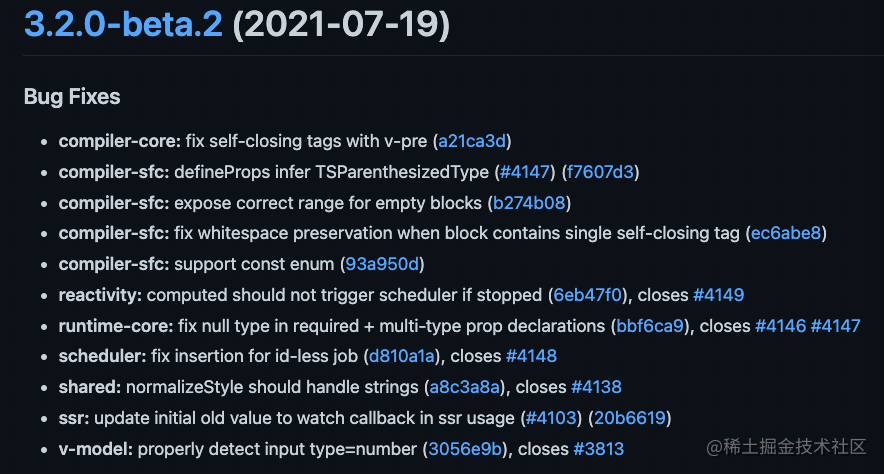This screenshot has width=884, height=474.
Task: Open commit ec6abe8 whitespace preservation fix
Action: (786, 233)
